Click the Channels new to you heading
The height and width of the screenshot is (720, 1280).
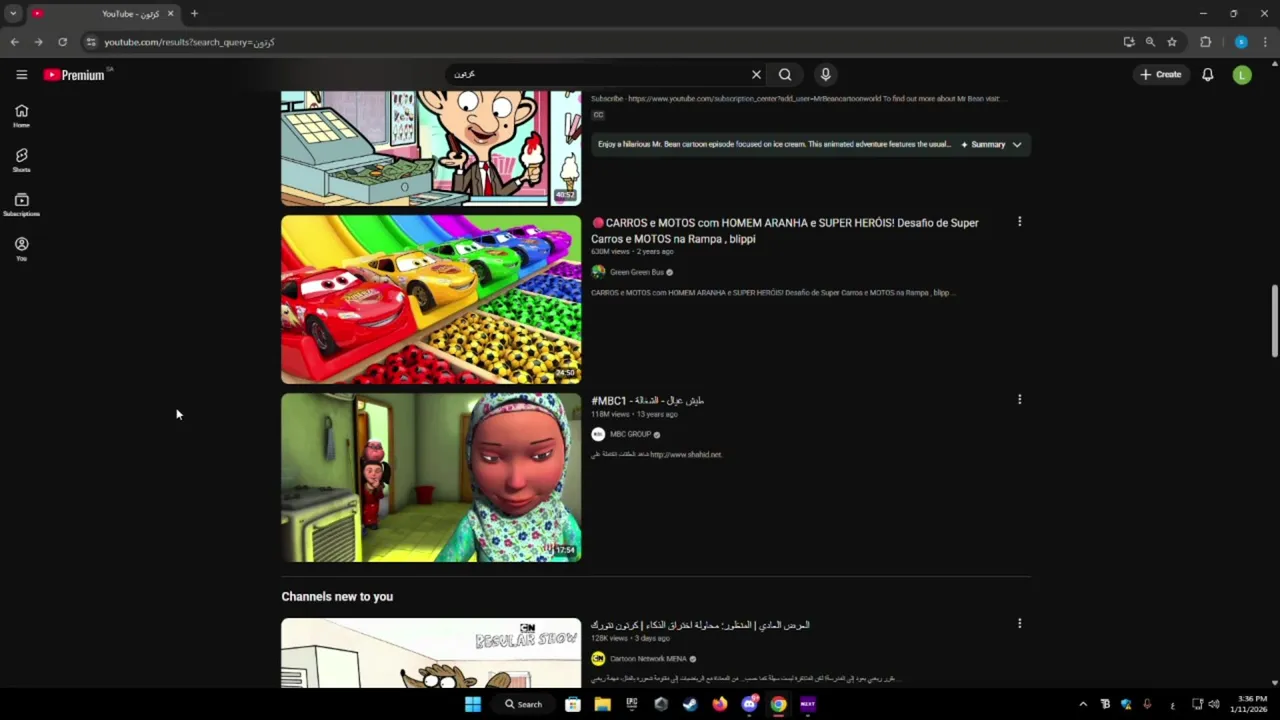337,596
